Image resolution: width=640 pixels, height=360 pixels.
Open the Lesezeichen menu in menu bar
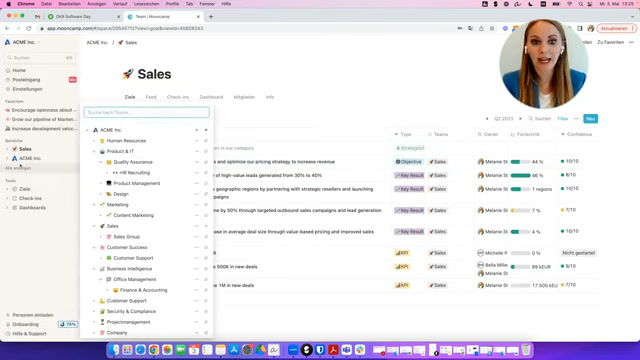point(146,4)
